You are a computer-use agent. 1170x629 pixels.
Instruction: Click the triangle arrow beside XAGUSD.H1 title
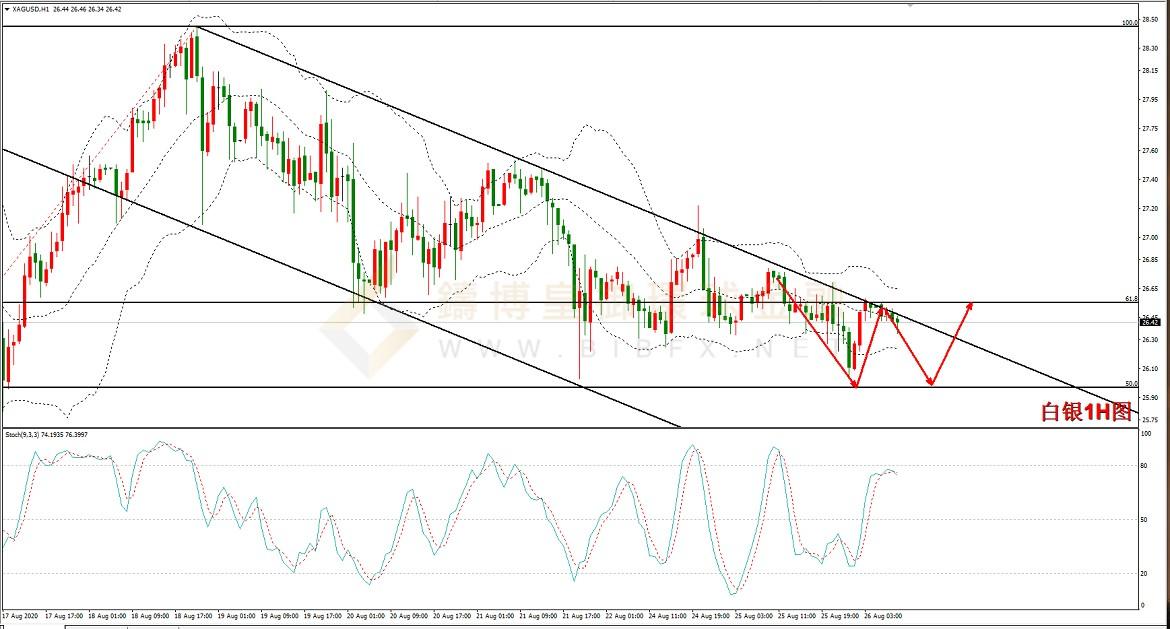(x=7, y=8)
